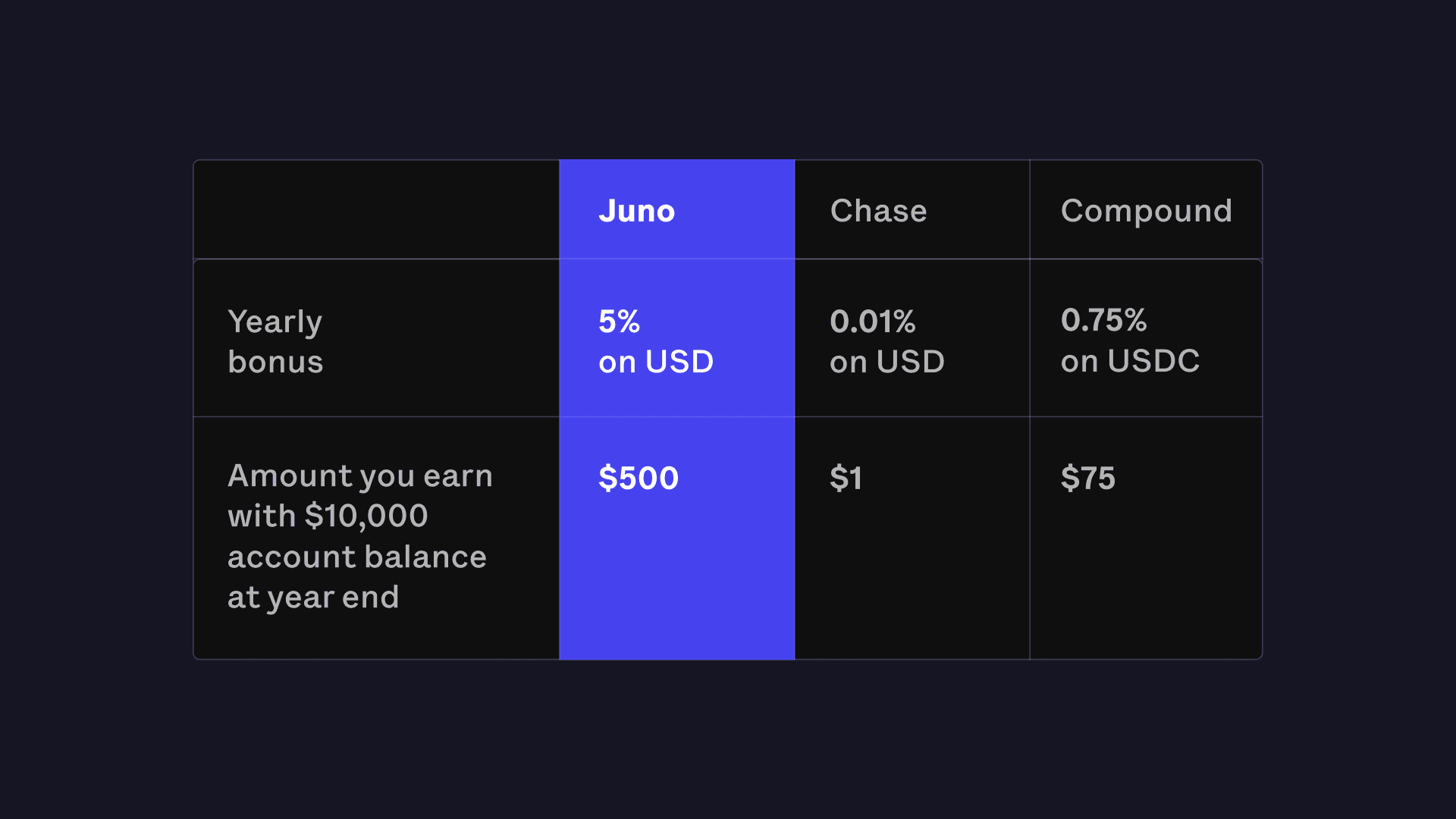This screenshot has width=1456, height=819.
Task: Click the "on USDC" text
Action: point(1130,362)
